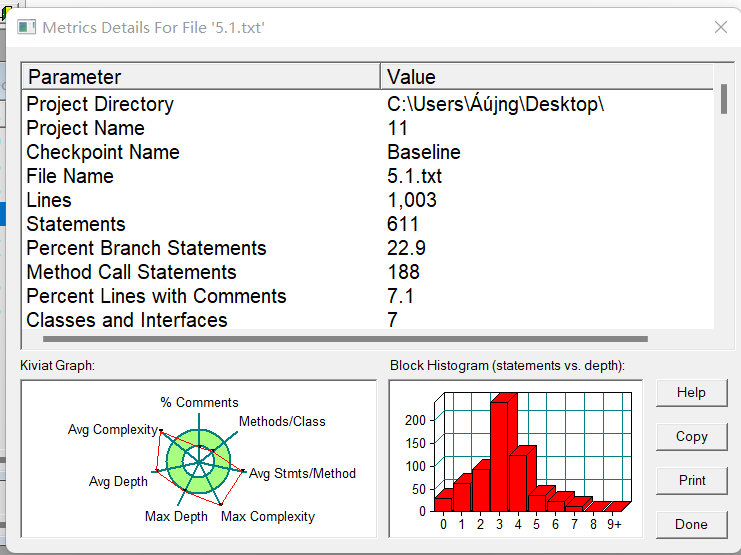741x555 pixels.
Task: Select the Statements row
Action: point(368,224)
